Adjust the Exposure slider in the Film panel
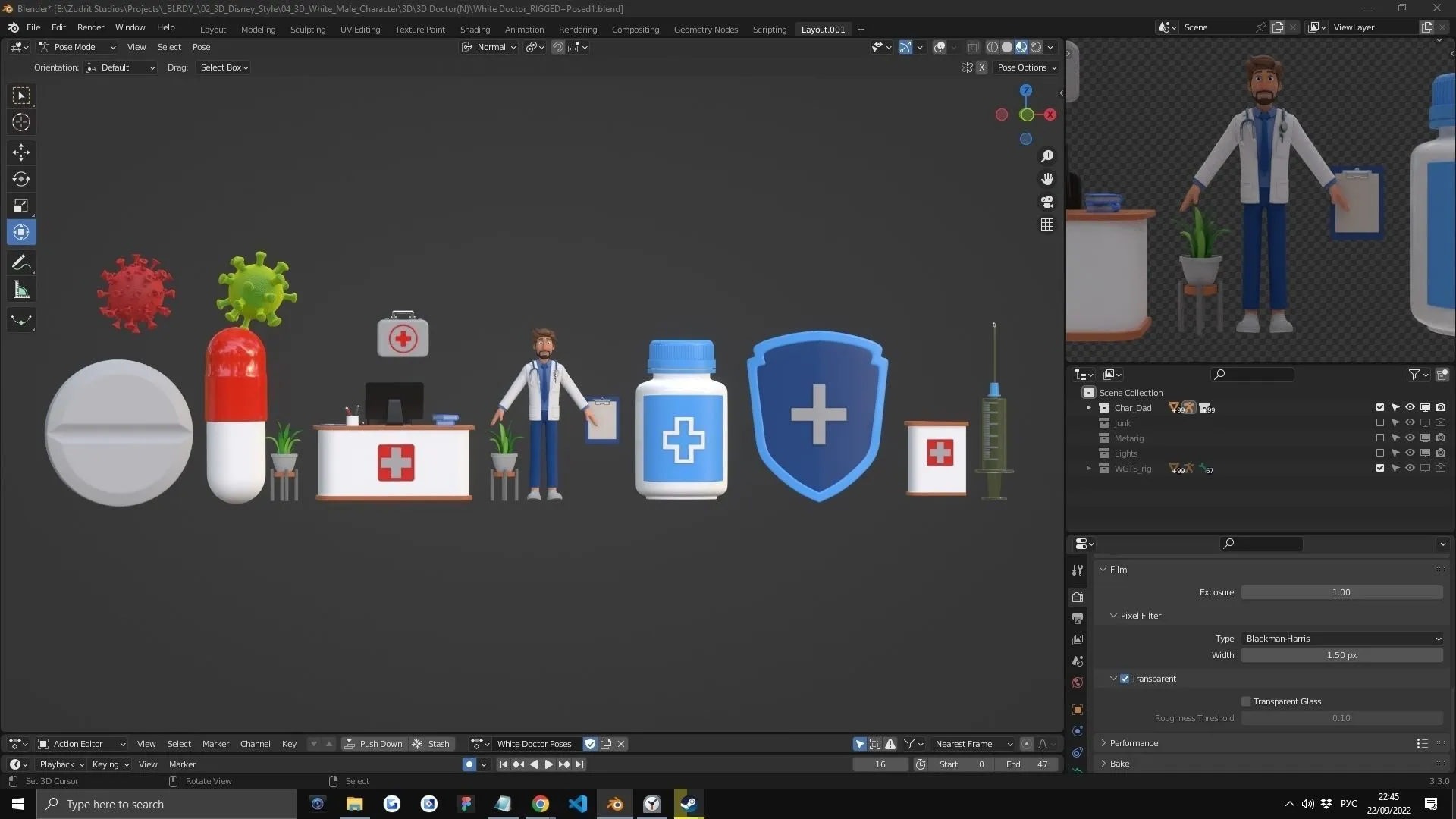1456x819 pixels. coord(1342,591)
